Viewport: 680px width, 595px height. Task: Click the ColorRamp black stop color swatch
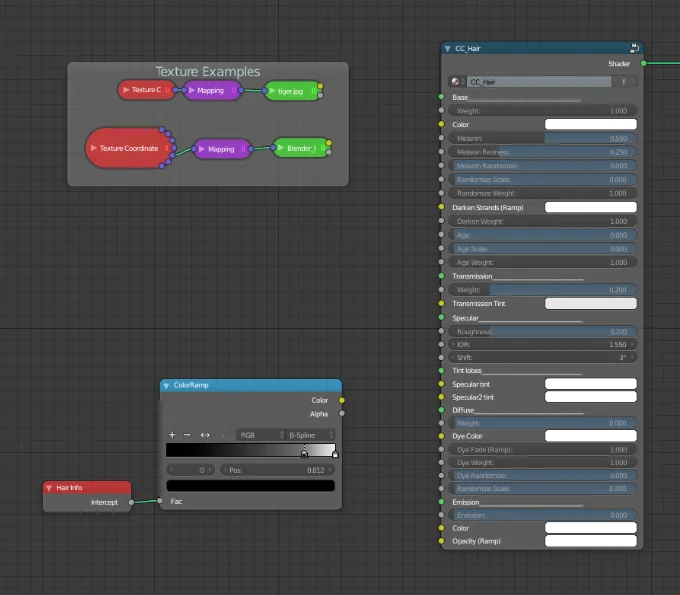[251, 485]
